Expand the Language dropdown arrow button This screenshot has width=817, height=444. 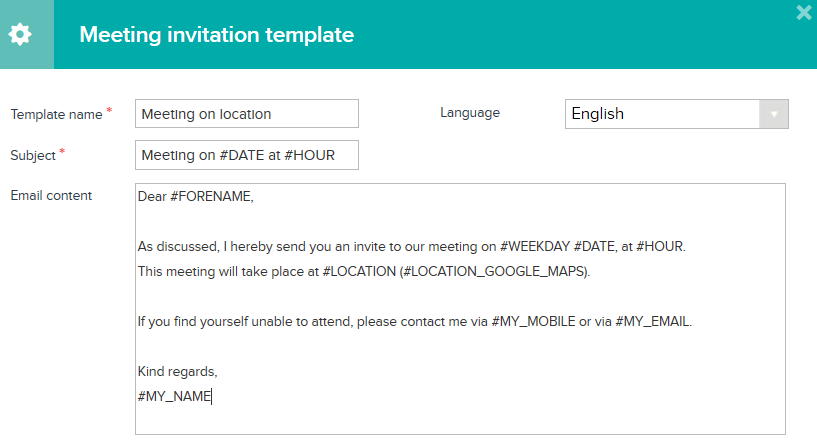[x=774, y=114]
